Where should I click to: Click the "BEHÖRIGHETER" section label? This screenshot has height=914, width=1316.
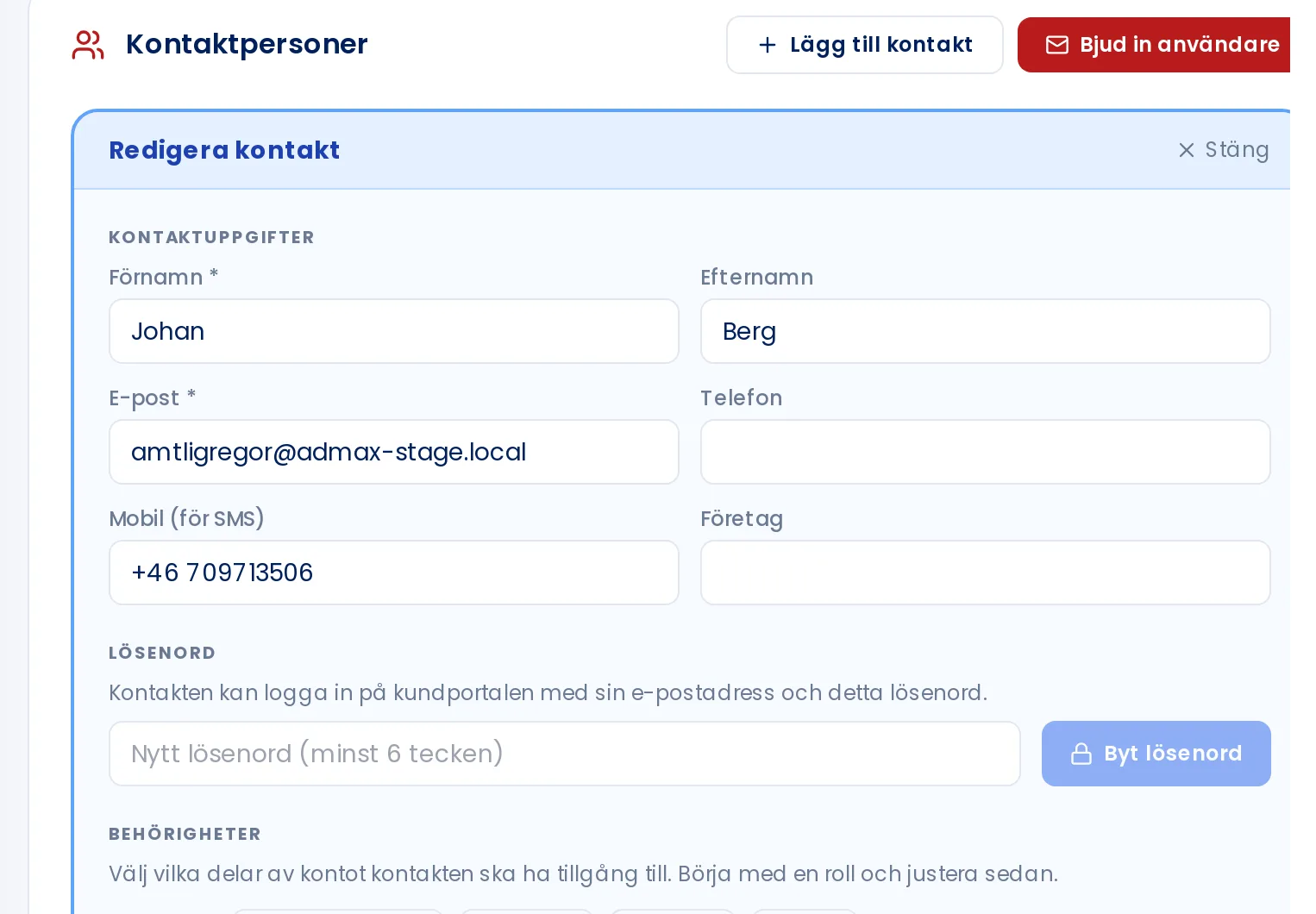pyautogui.click(x=185, y=834)
